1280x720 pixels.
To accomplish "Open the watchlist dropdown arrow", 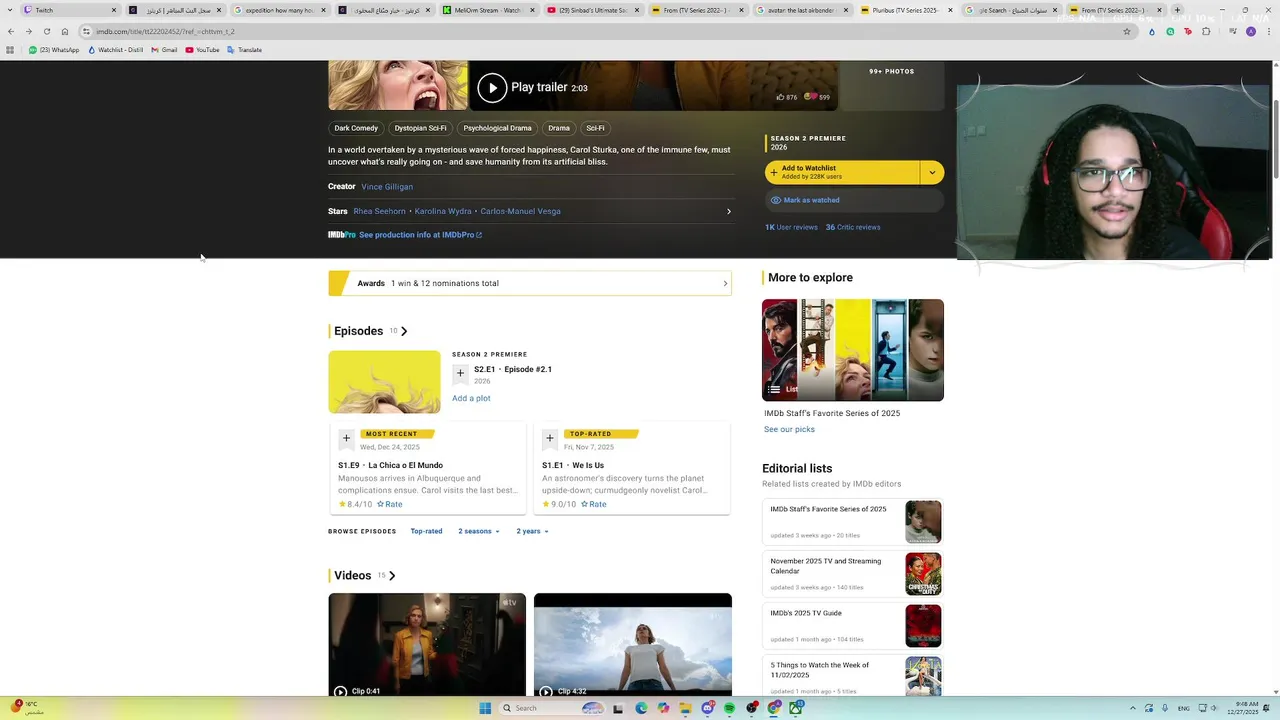I will [x=932, y=172].
